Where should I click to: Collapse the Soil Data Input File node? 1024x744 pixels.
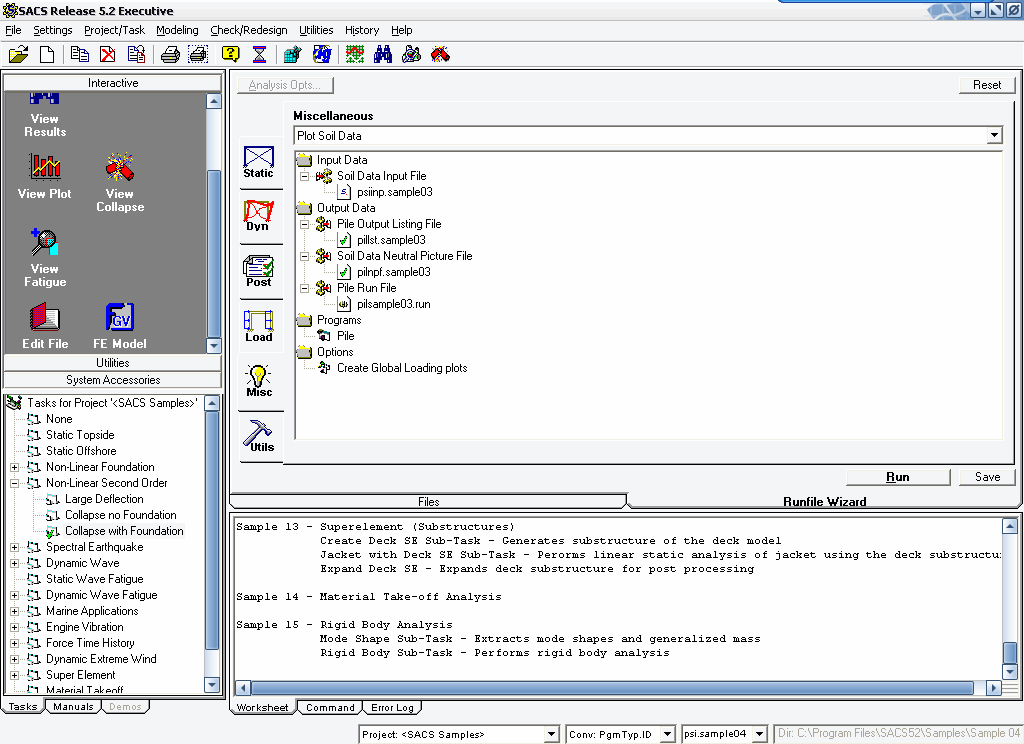(304, 176)
